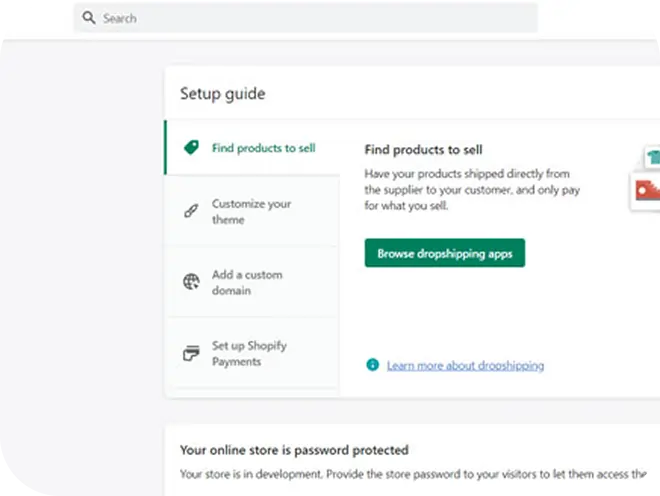This screenshot has width=660, height=496.
Task: Click the online store password protected heading
Action: click(294, 451)
